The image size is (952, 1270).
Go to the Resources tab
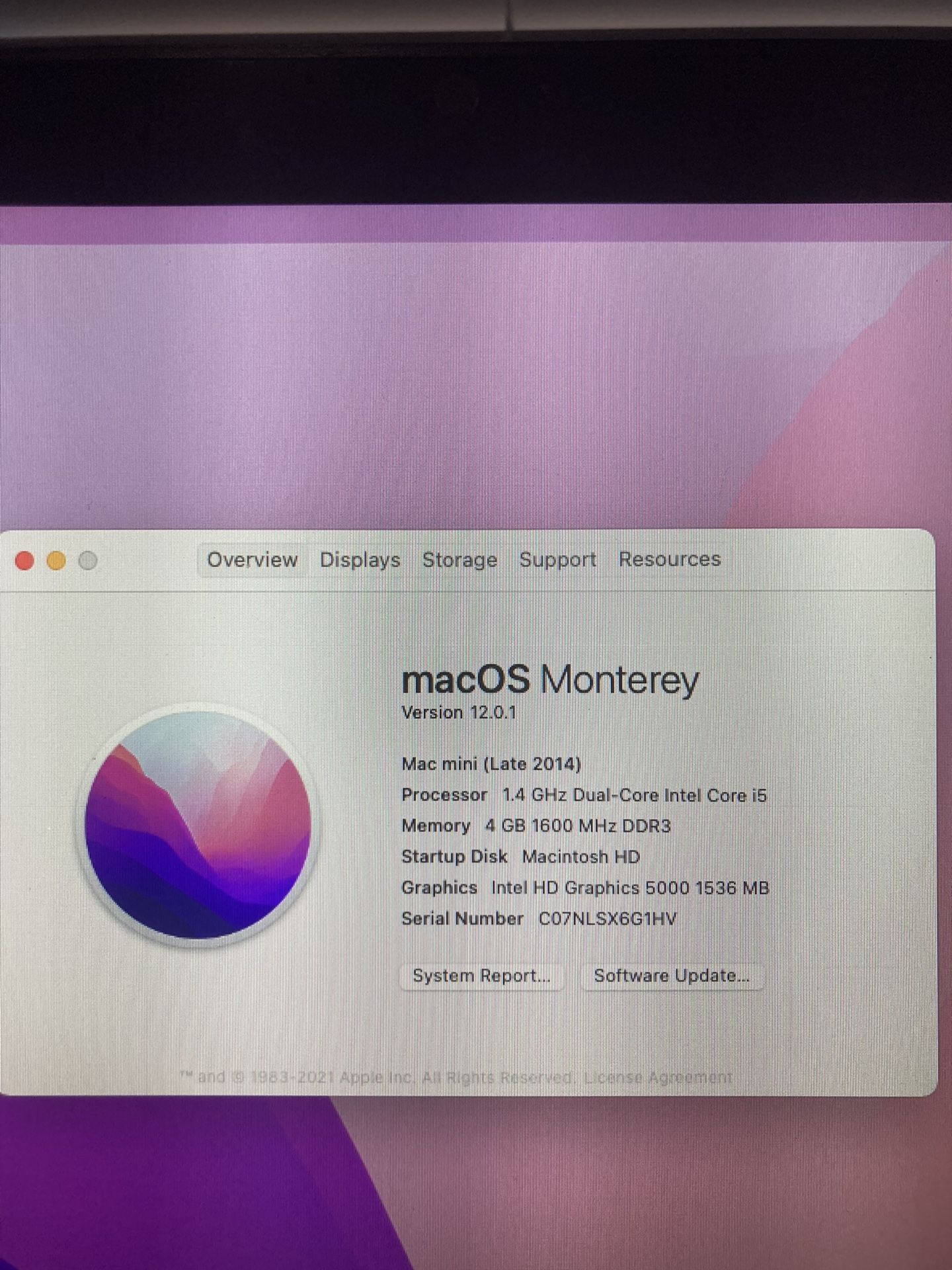tap(669, 559)
